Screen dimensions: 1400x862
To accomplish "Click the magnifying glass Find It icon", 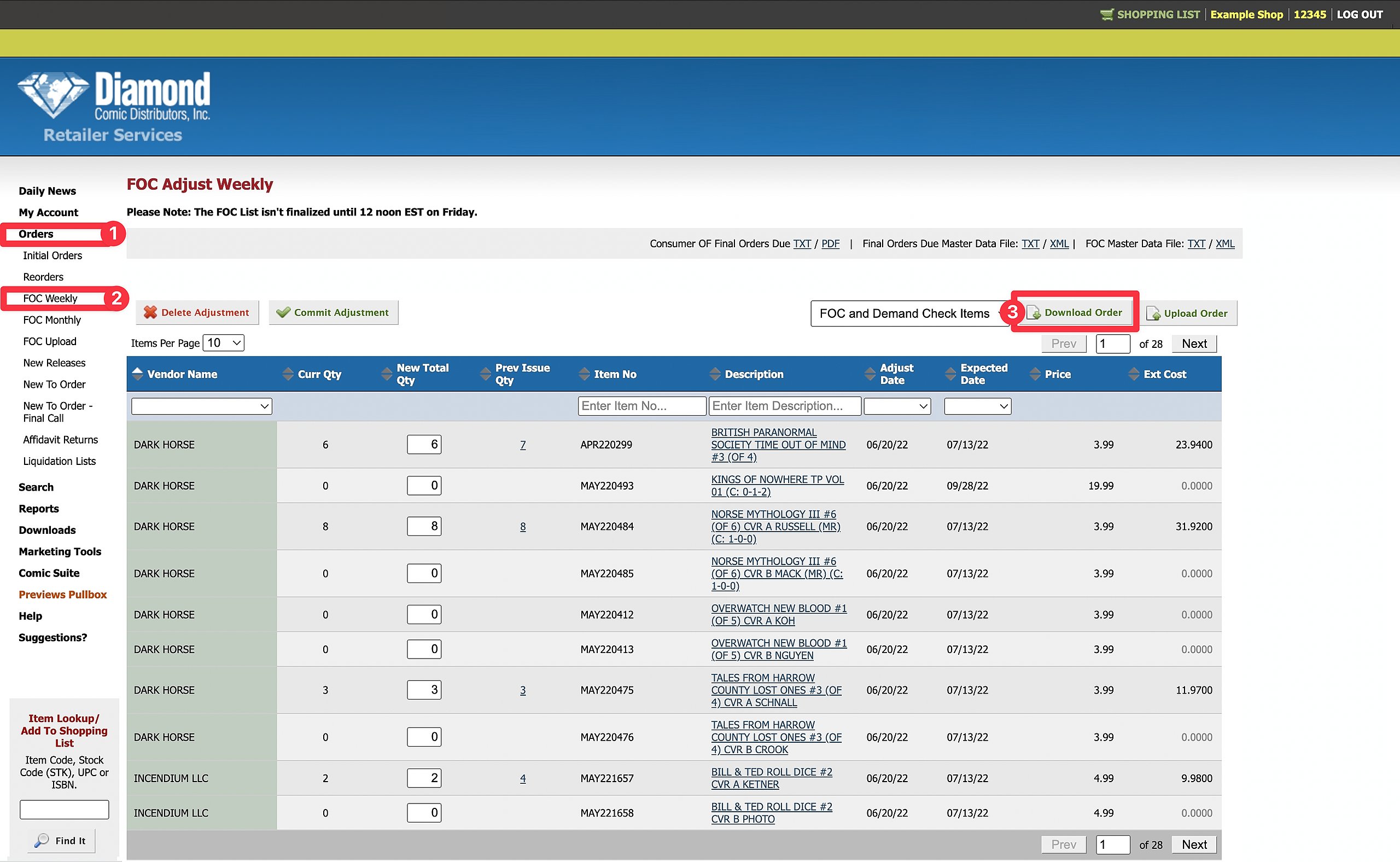I will pos(42,840).
